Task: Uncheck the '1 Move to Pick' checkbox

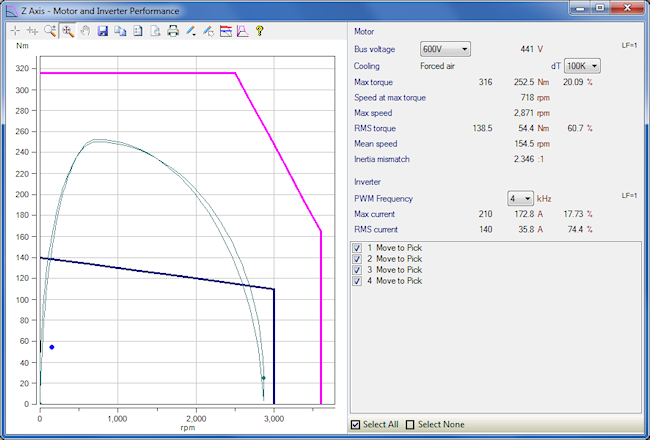Action: click(x=358, y=247)
